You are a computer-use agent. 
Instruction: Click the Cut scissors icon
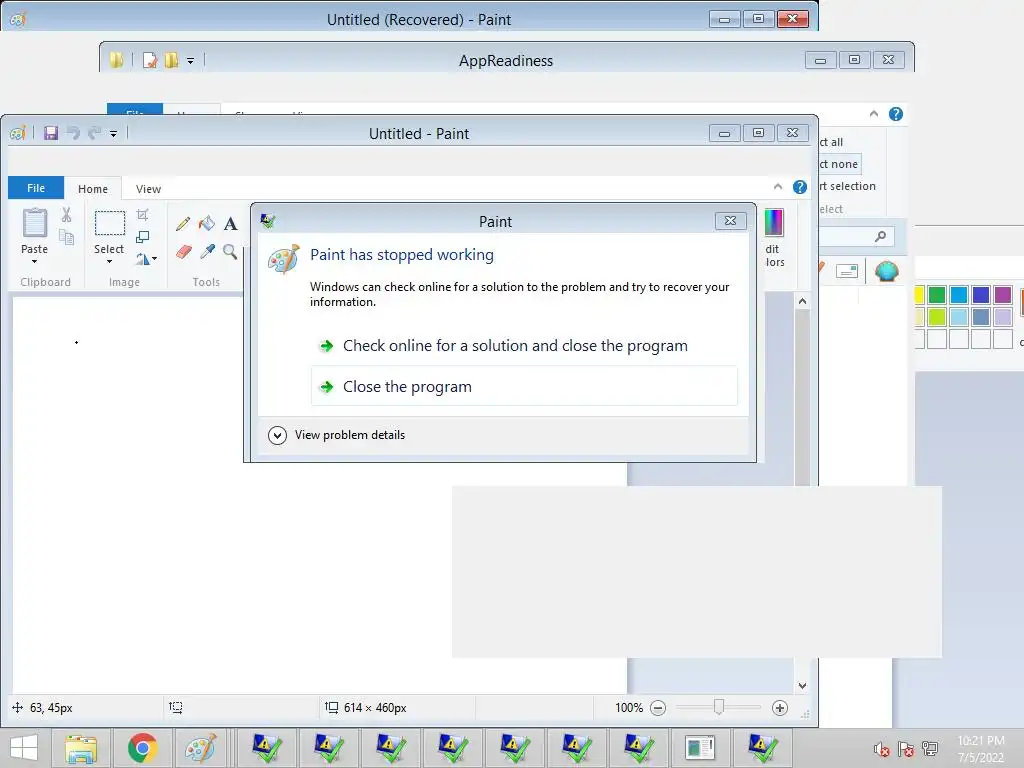point(67,215)
